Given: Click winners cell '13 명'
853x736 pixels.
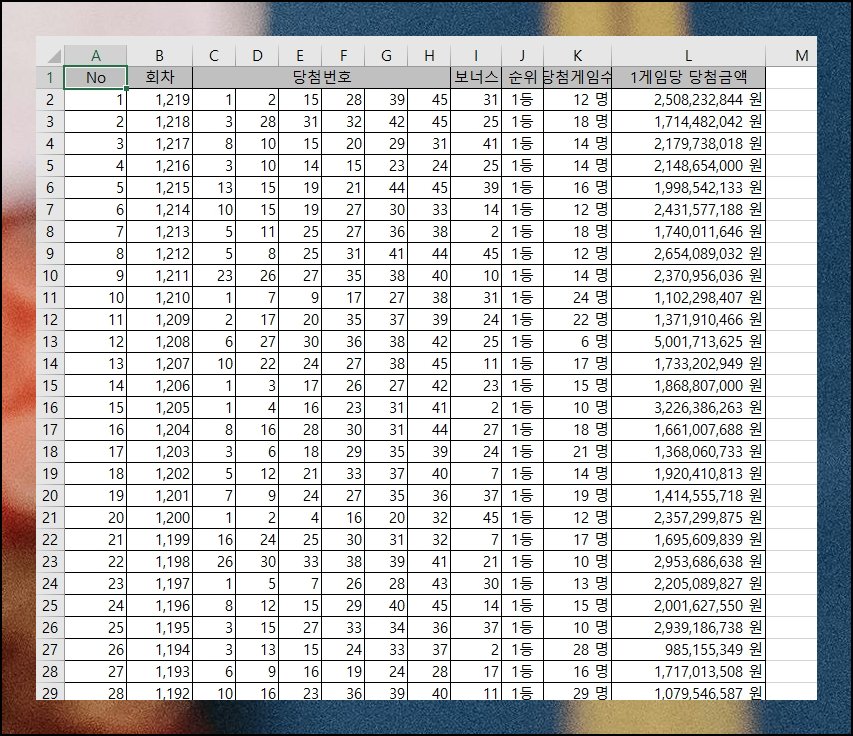Looking at the screenshot, I should tap(578, 584).
